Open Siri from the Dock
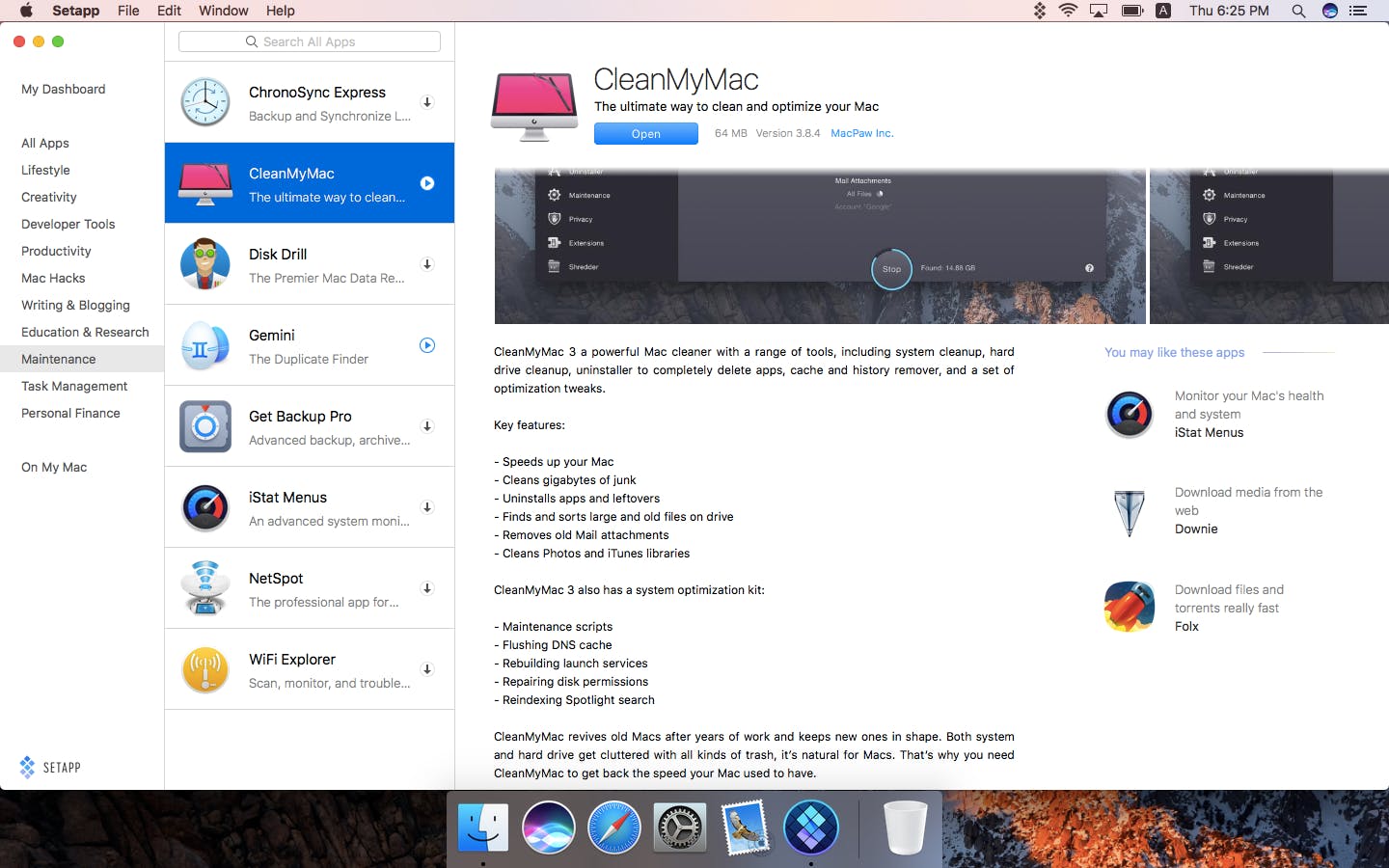1389x868 pixels. click(548, 827)
